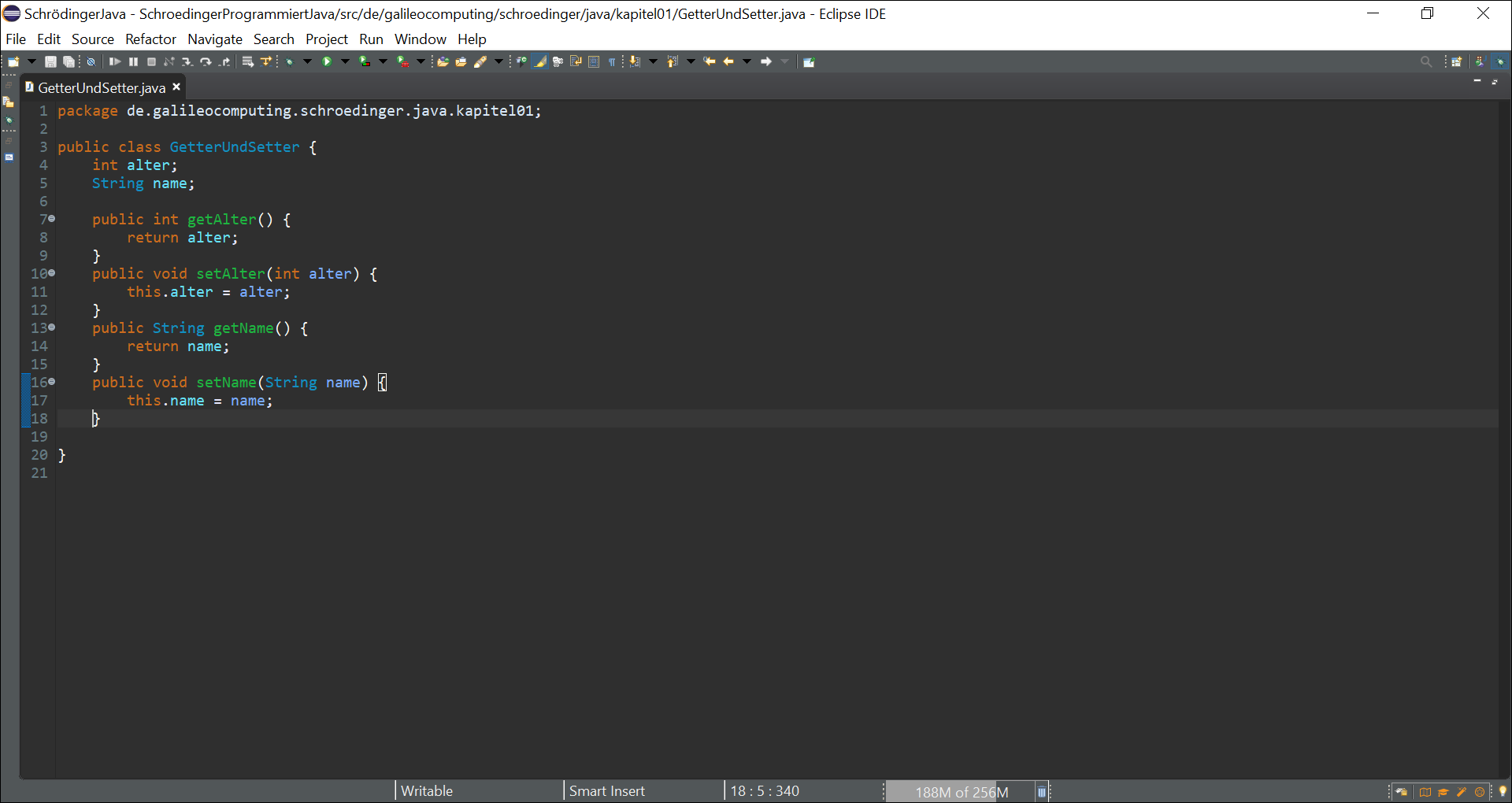Open the Project menu
Image resolution: width=1512 pixels, height=803 pixels.
(x=327, y=39)
